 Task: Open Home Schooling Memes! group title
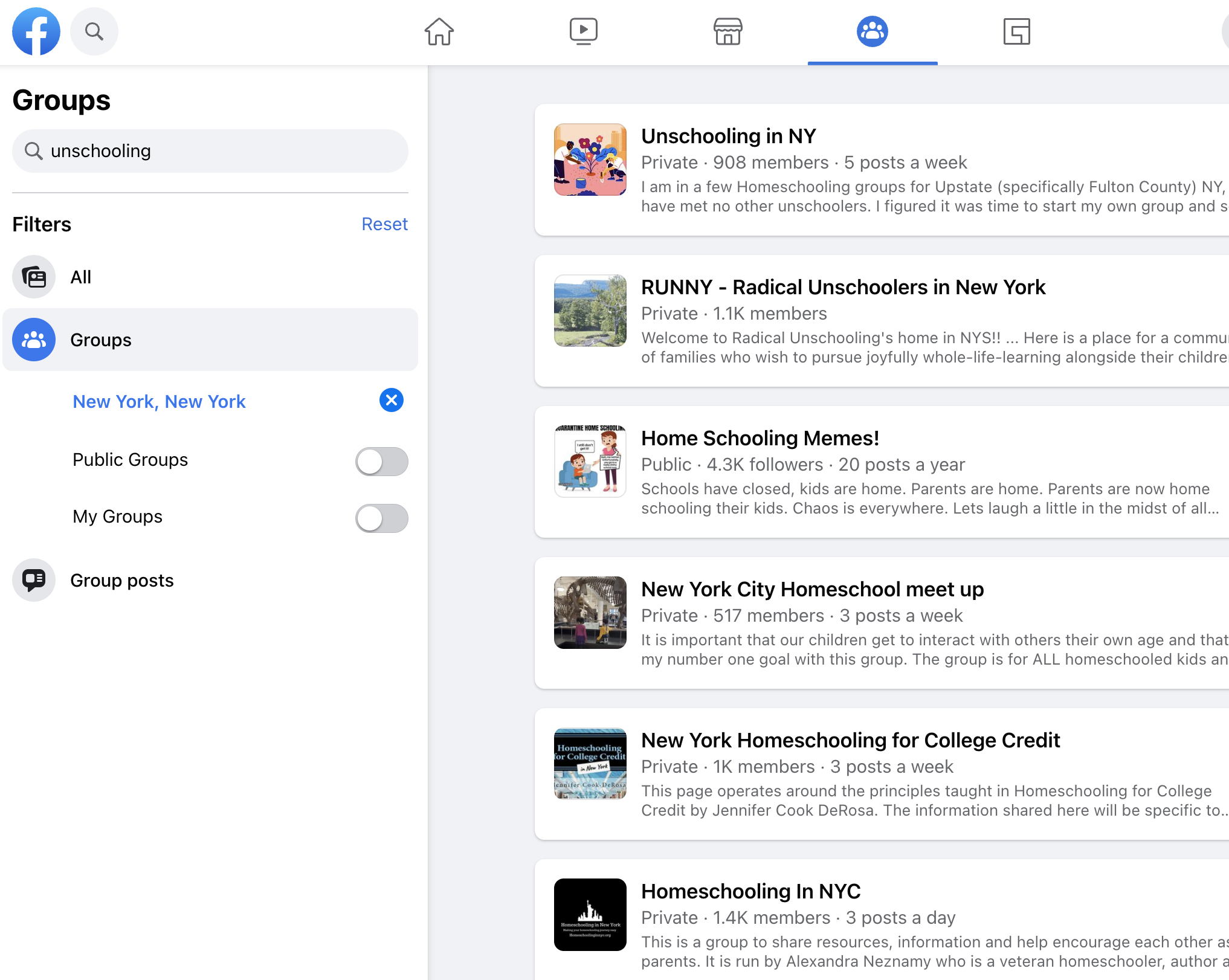click(760, 438)
